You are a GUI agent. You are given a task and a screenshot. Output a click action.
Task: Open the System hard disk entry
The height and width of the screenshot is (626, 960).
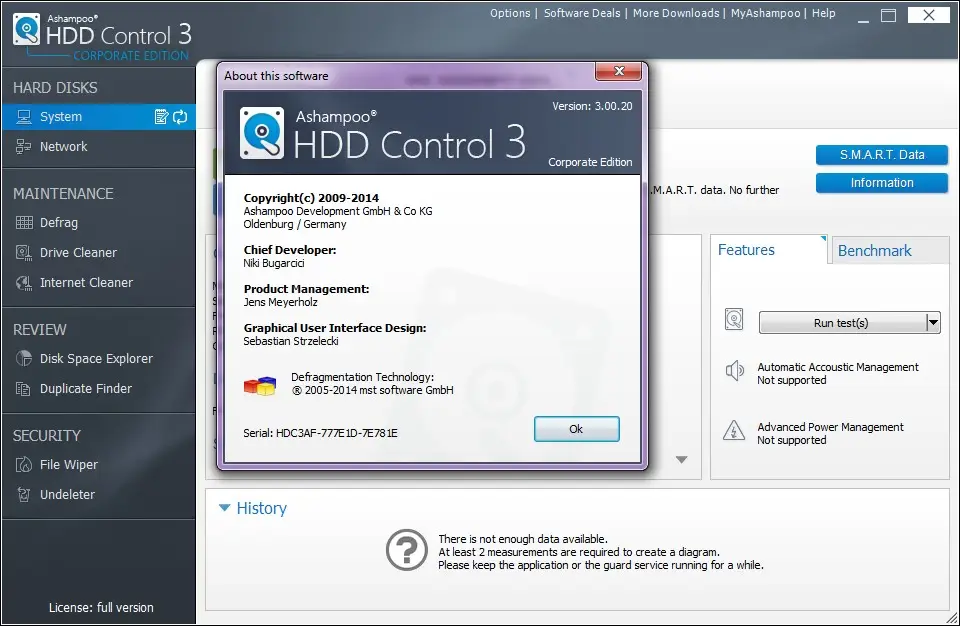pos(99,116)
